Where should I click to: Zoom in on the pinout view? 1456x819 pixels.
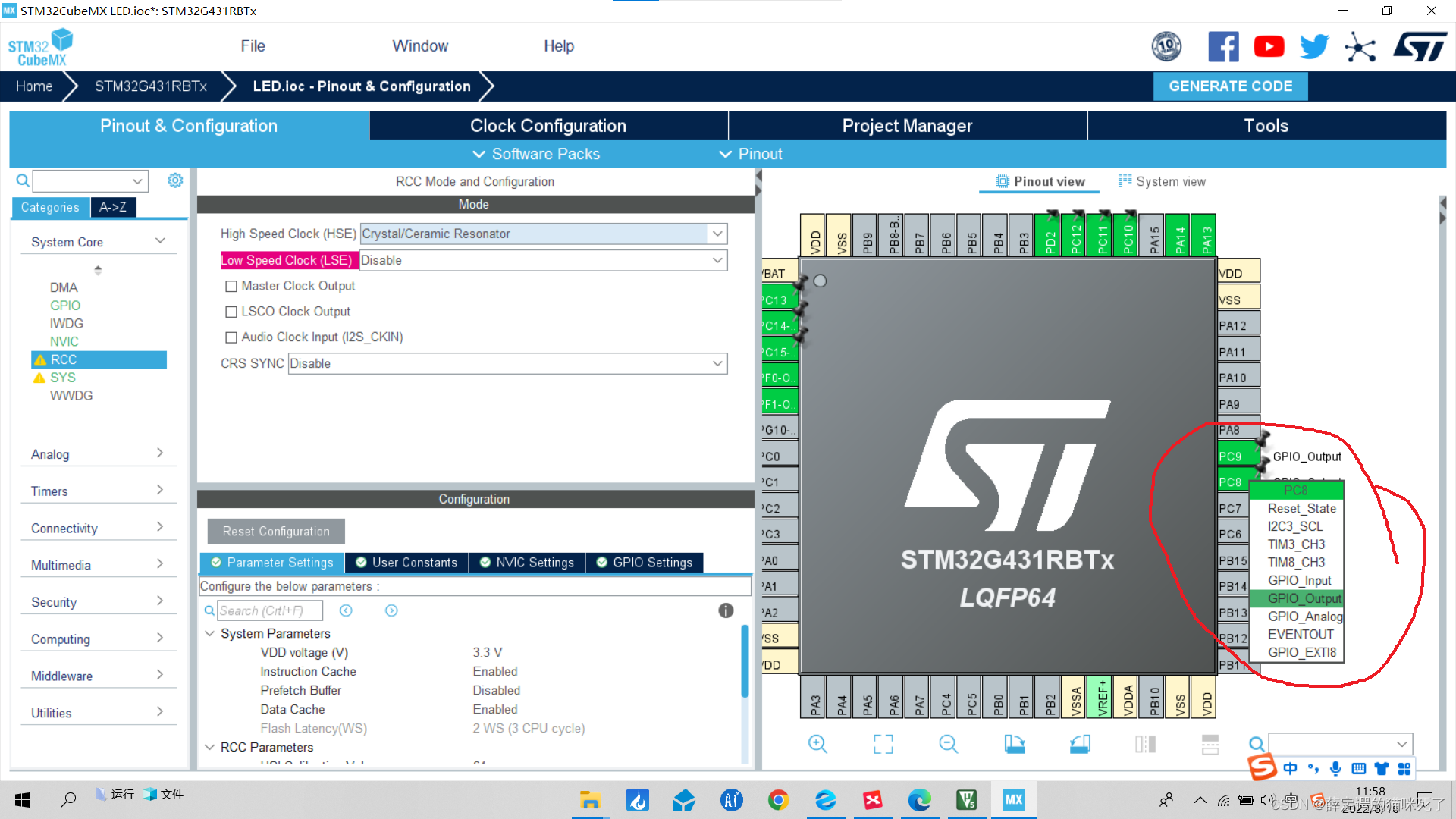pyautogui.click(x=818, y=744)
